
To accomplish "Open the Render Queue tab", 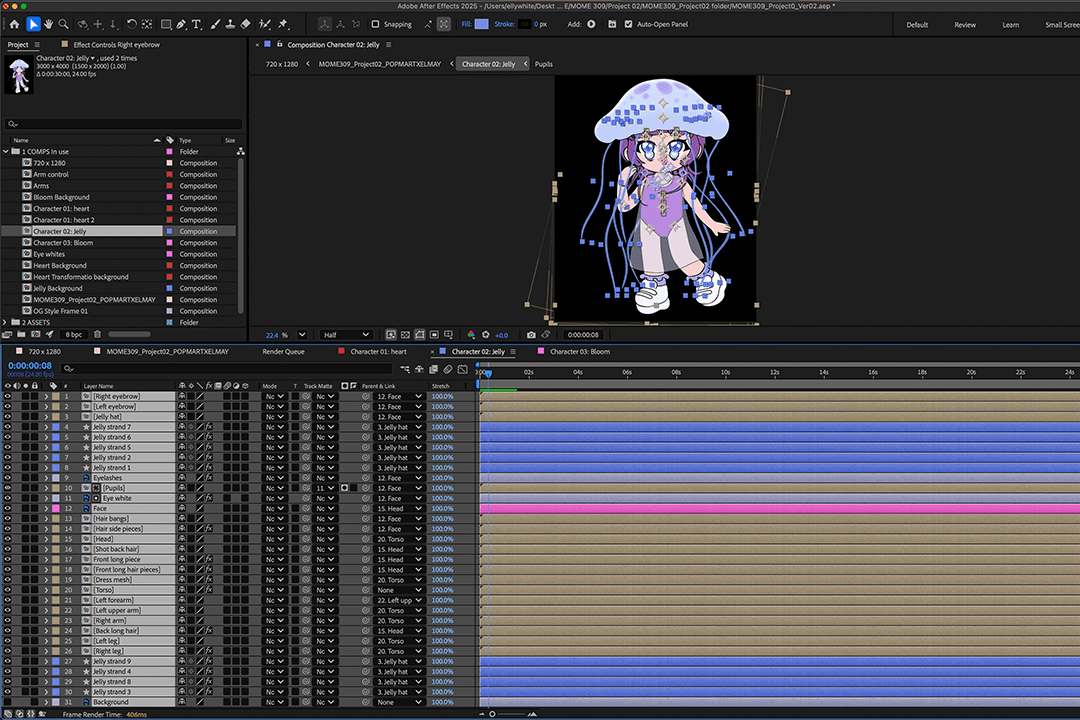I will click(286, 352).
